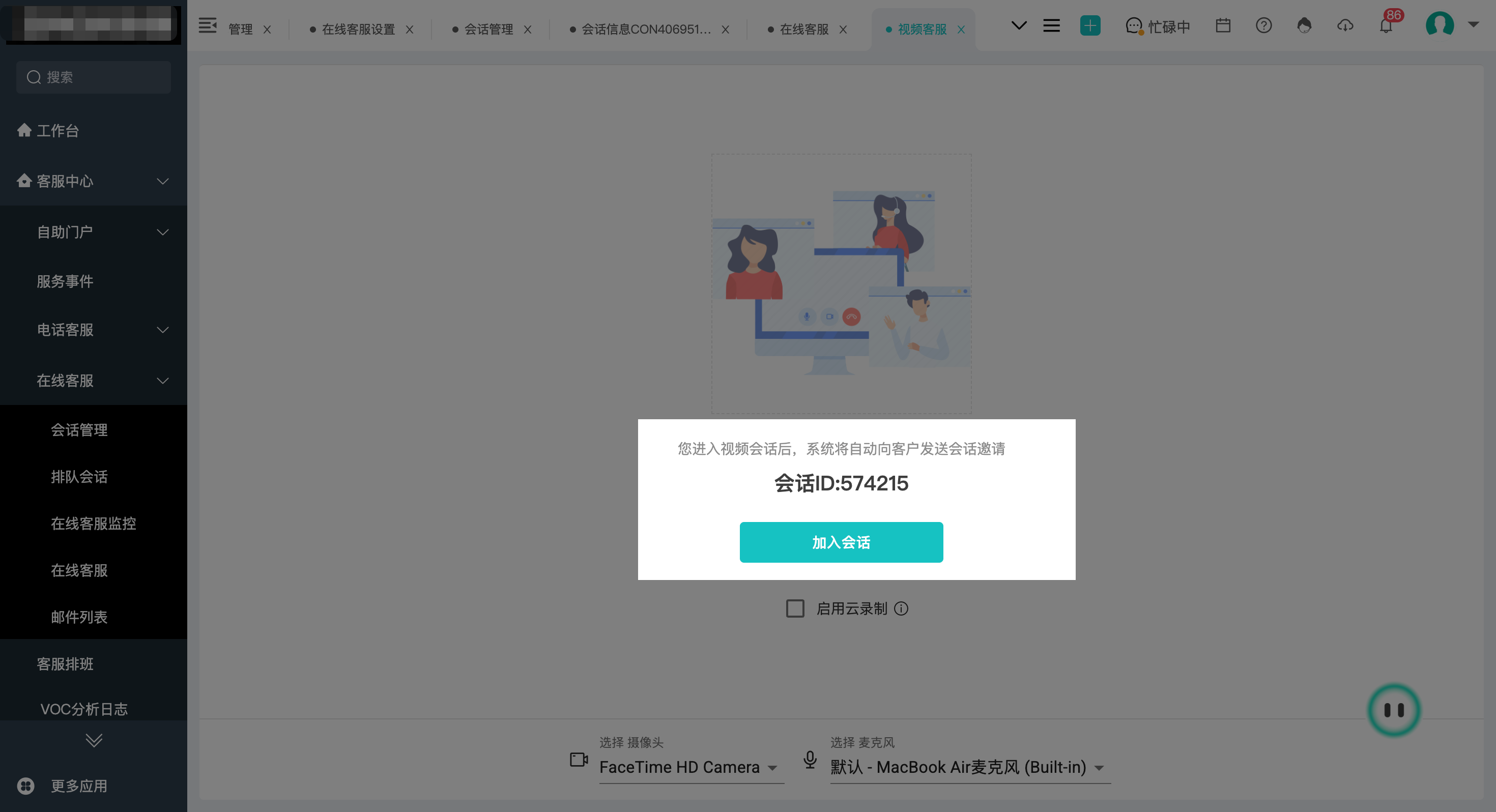Open 在线客服监控 in sidebar
The image size is (1496, 812).
(94, 524)
